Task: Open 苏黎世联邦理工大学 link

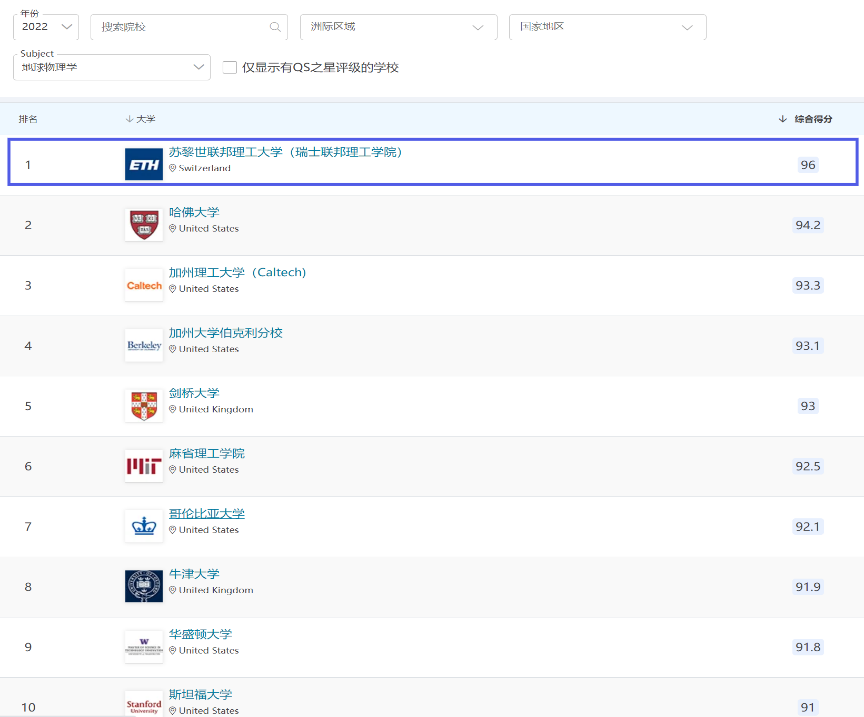Action: [x=285, y=152]
